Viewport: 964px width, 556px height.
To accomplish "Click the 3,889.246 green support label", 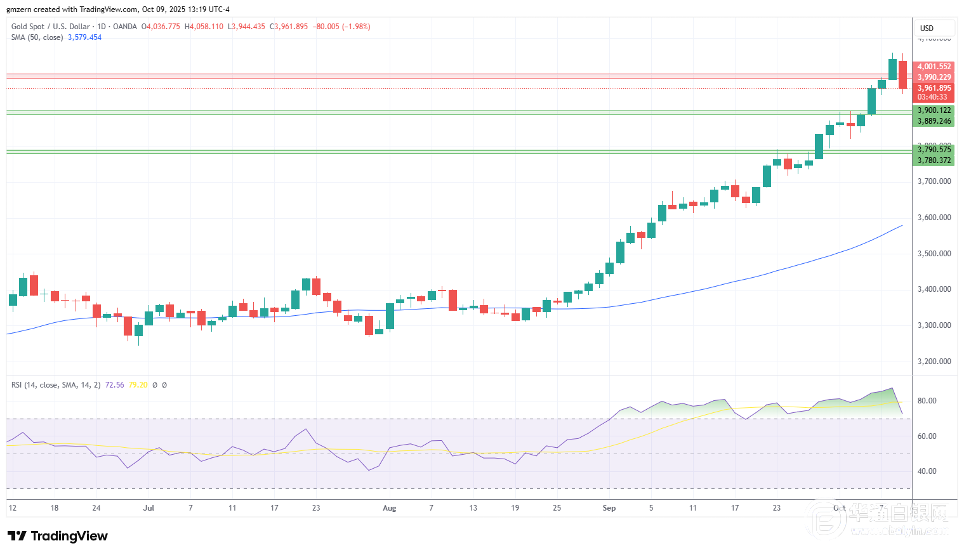I will (935, 120).
